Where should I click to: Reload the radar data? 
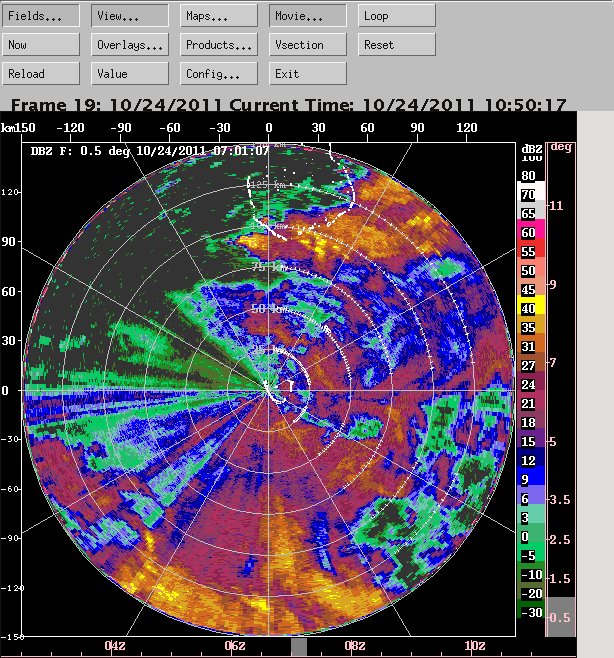41,74
